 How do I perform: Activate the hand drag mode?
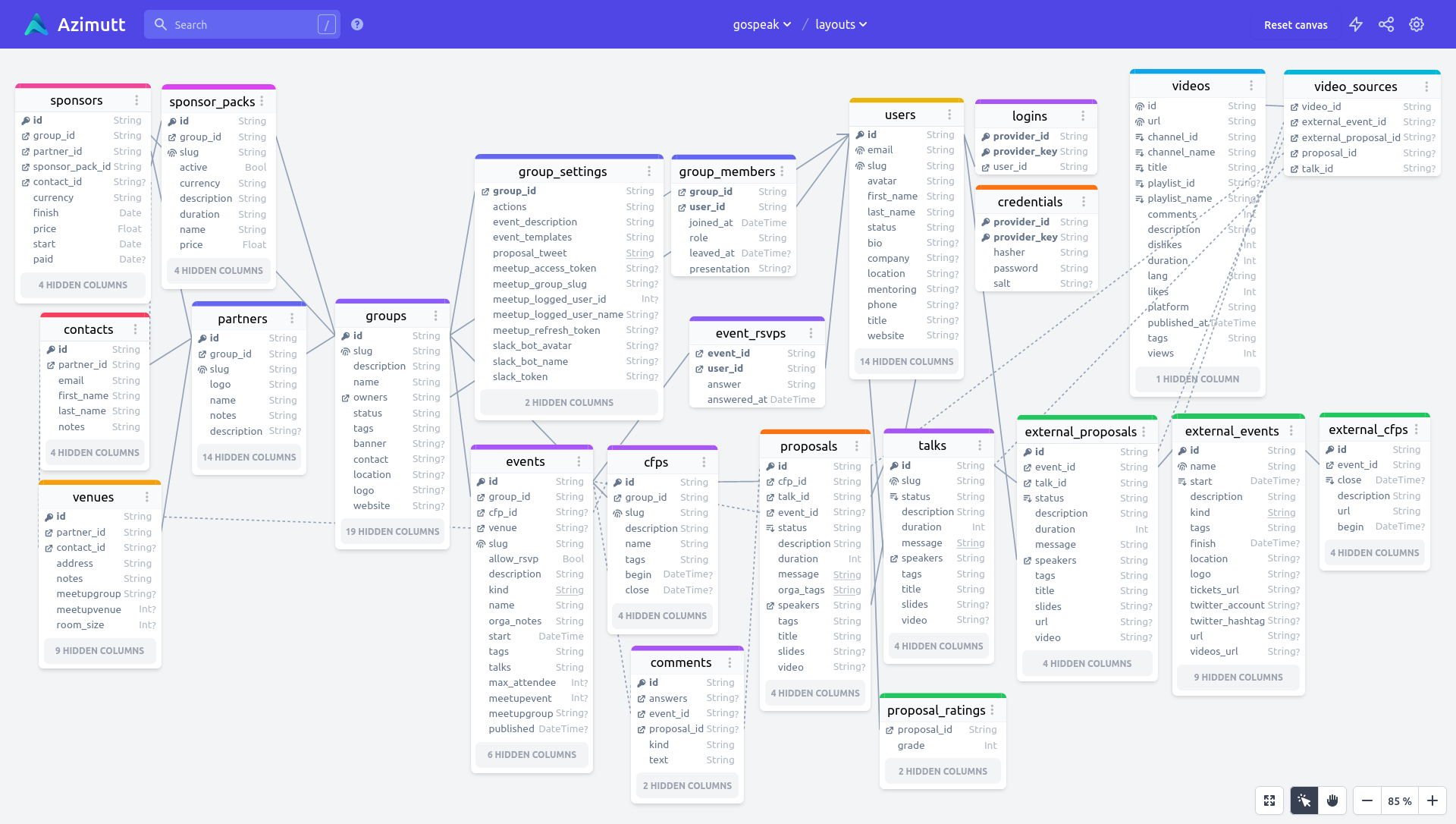(x=1332, y=800)
